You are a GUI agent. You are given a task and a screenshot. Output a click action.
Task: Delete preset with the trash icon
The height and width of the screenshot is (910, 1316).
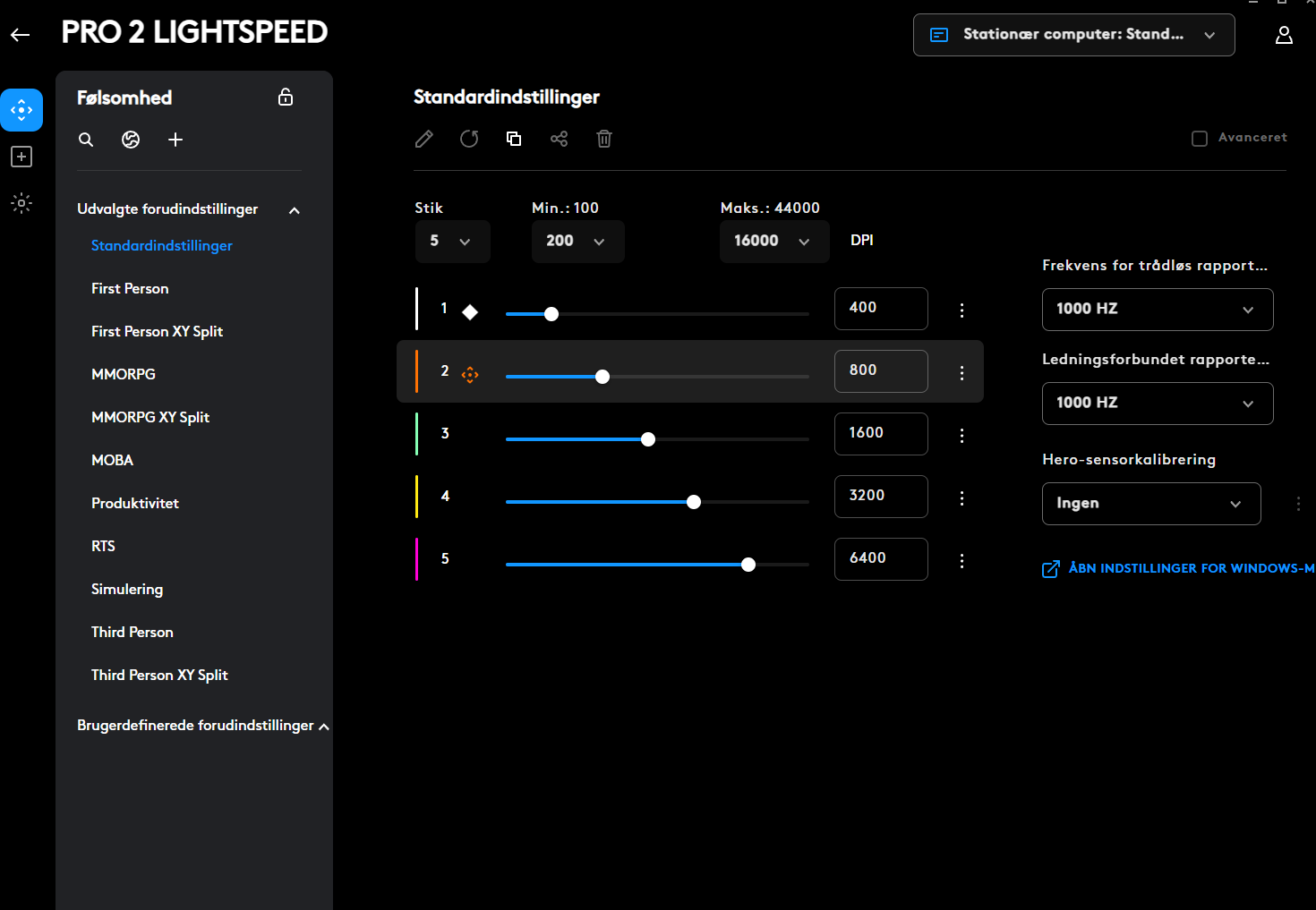pos(604,139)
